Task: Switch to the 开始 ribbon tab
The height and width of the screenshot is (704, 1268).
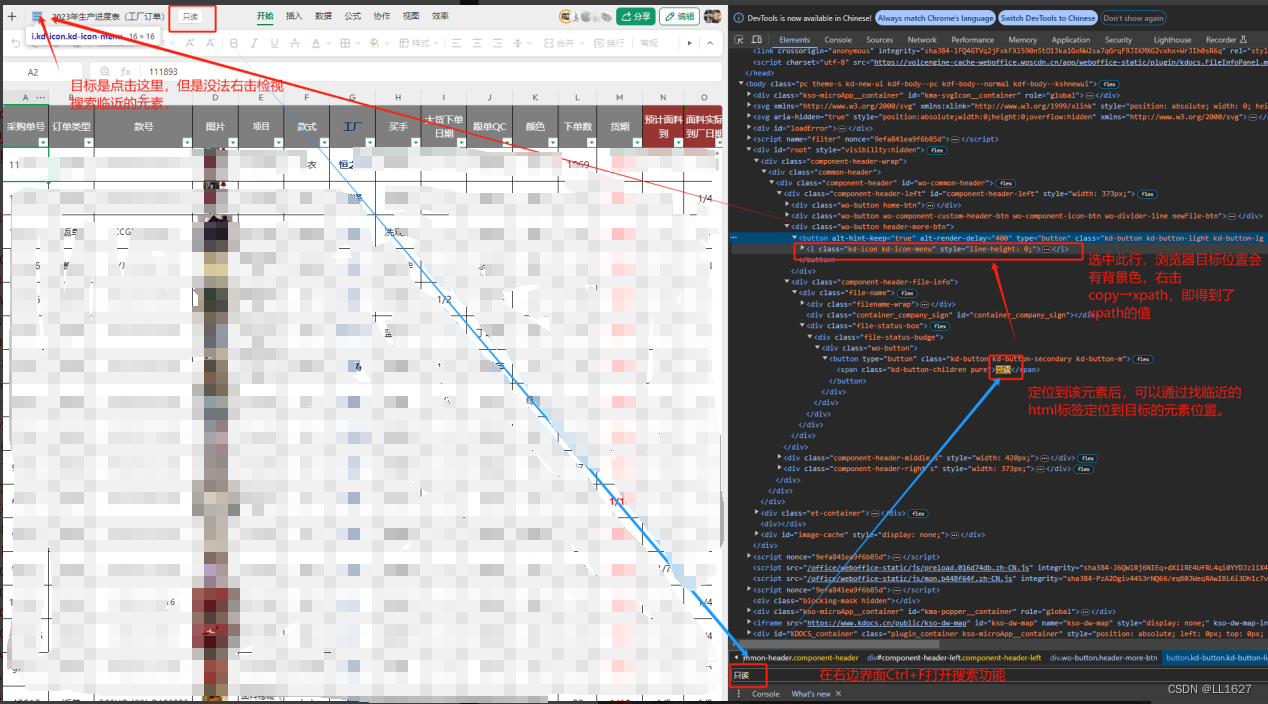Action: 265,16
